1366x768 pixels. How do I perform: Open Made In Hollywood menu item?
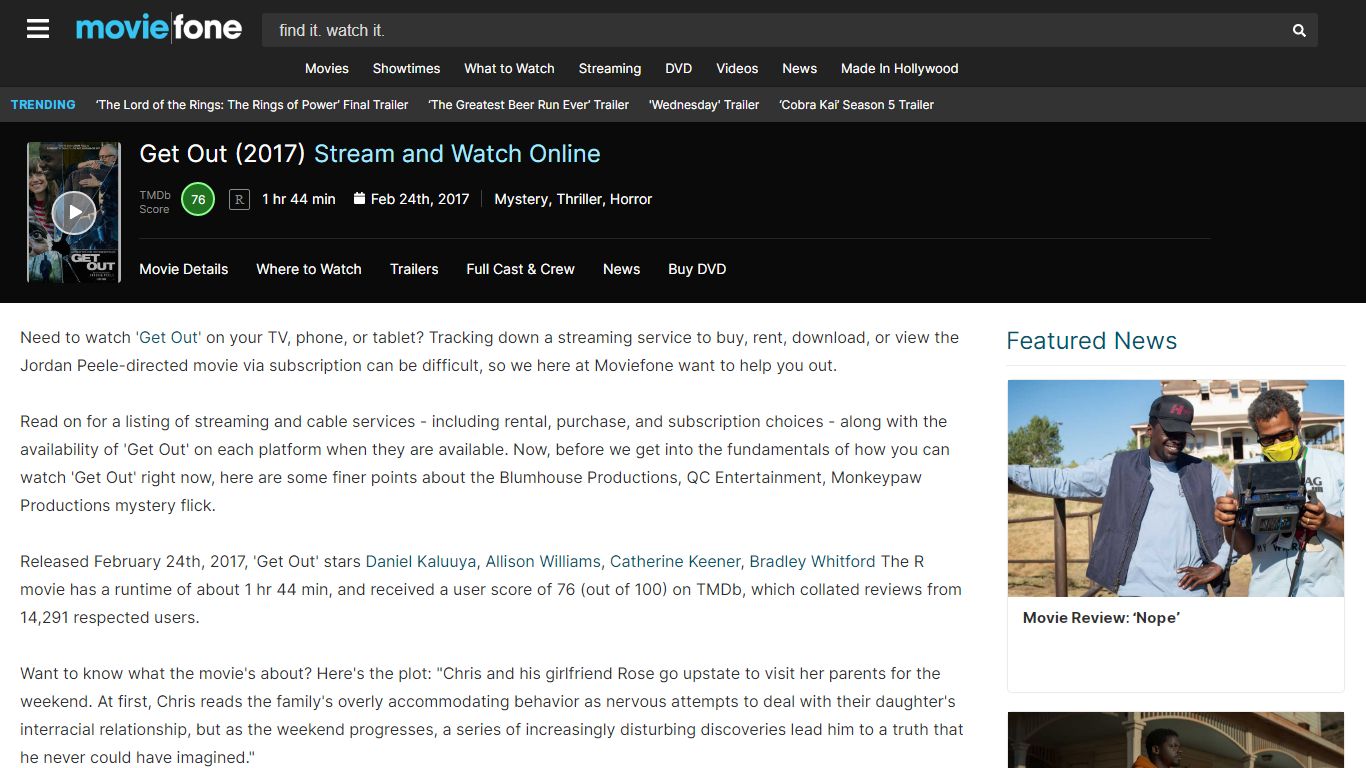click(900, 68)
